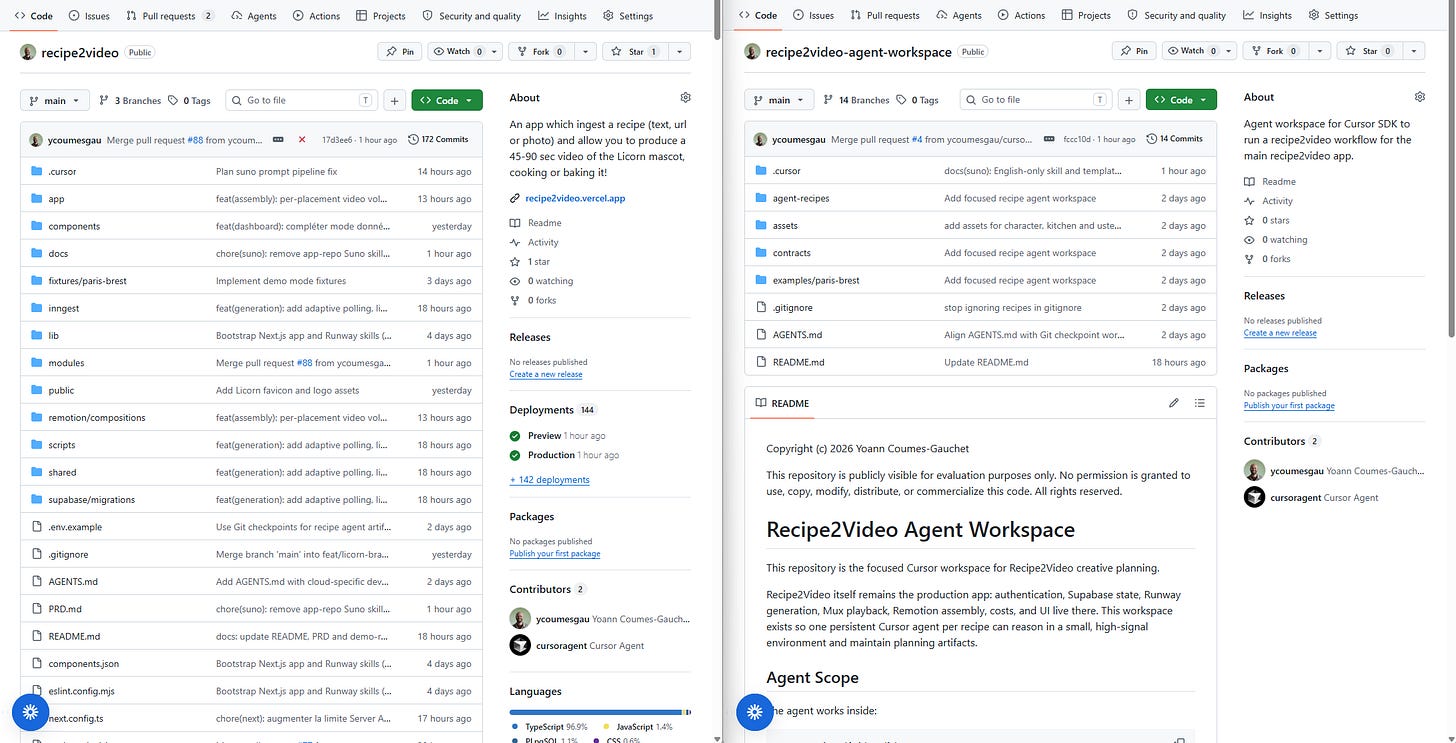Open the cursoragent contributor avatar in recipe2video
This screenshot has height=743, width=1456.
[520, 646]
